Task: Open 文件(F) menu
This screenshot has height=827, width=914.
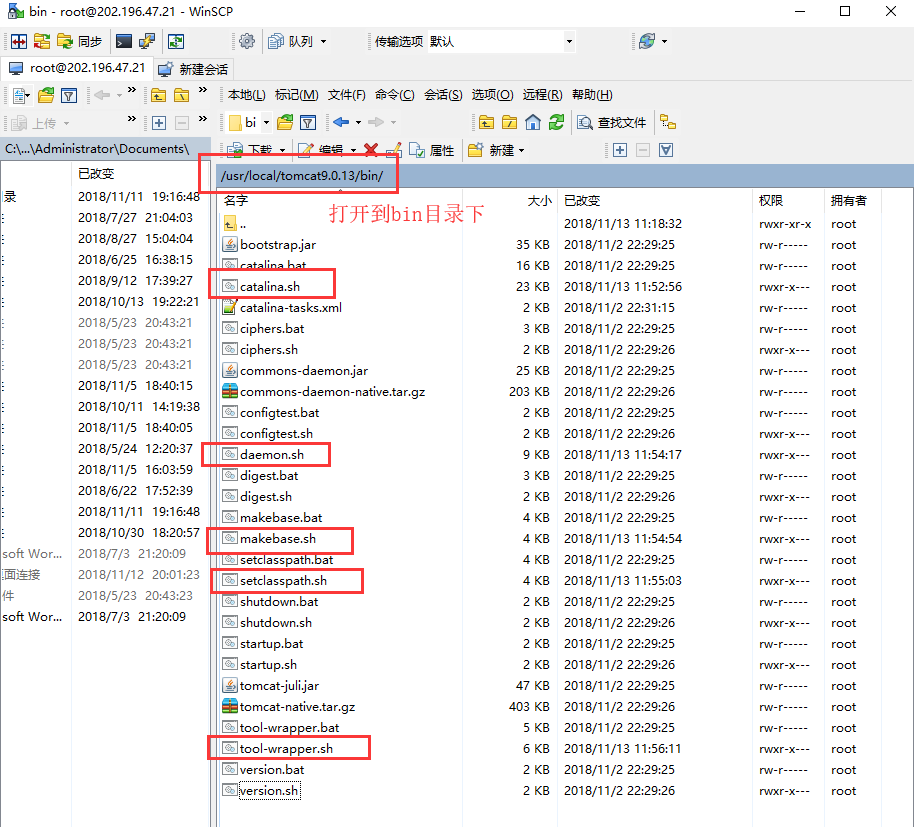Action: (x=346, y=94)
